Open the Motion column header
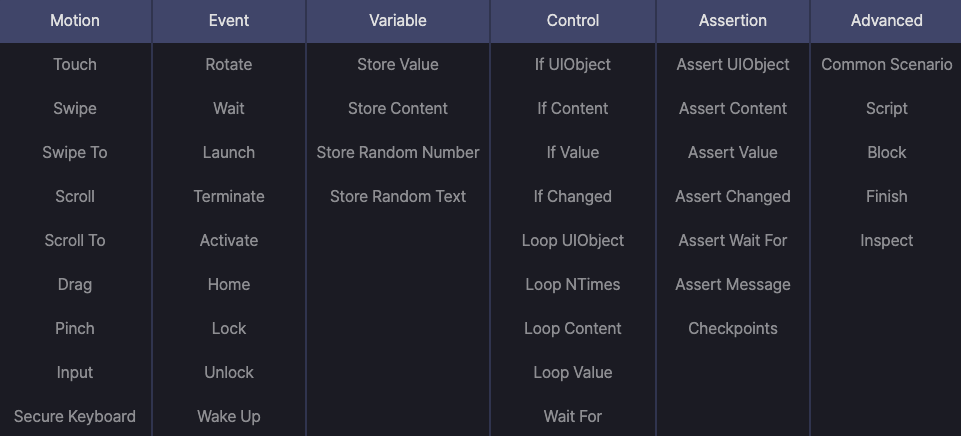This screenshot has width=961, height=436. click(75, 20)
